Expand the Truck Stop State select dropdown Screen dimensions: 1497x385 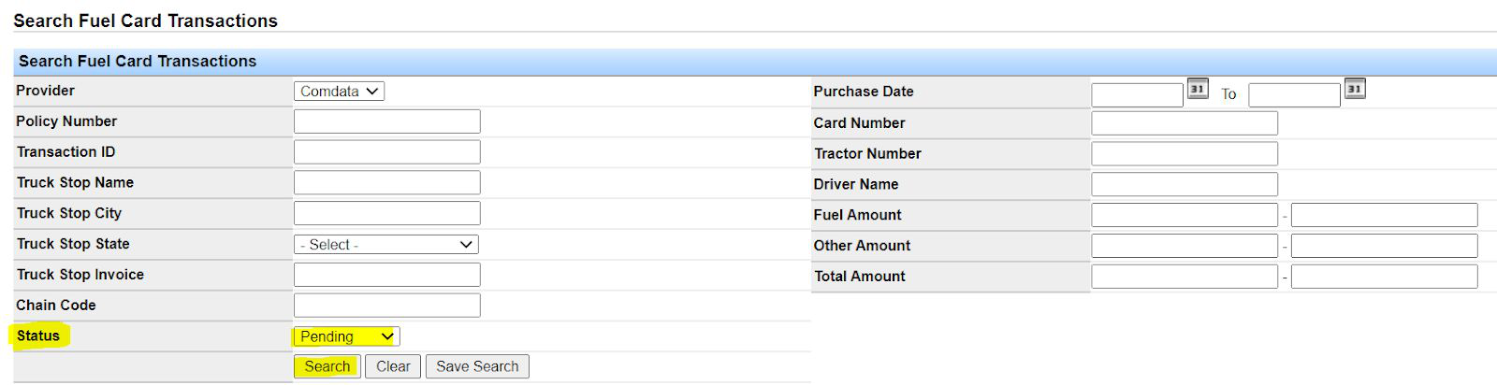click(386, 244)
